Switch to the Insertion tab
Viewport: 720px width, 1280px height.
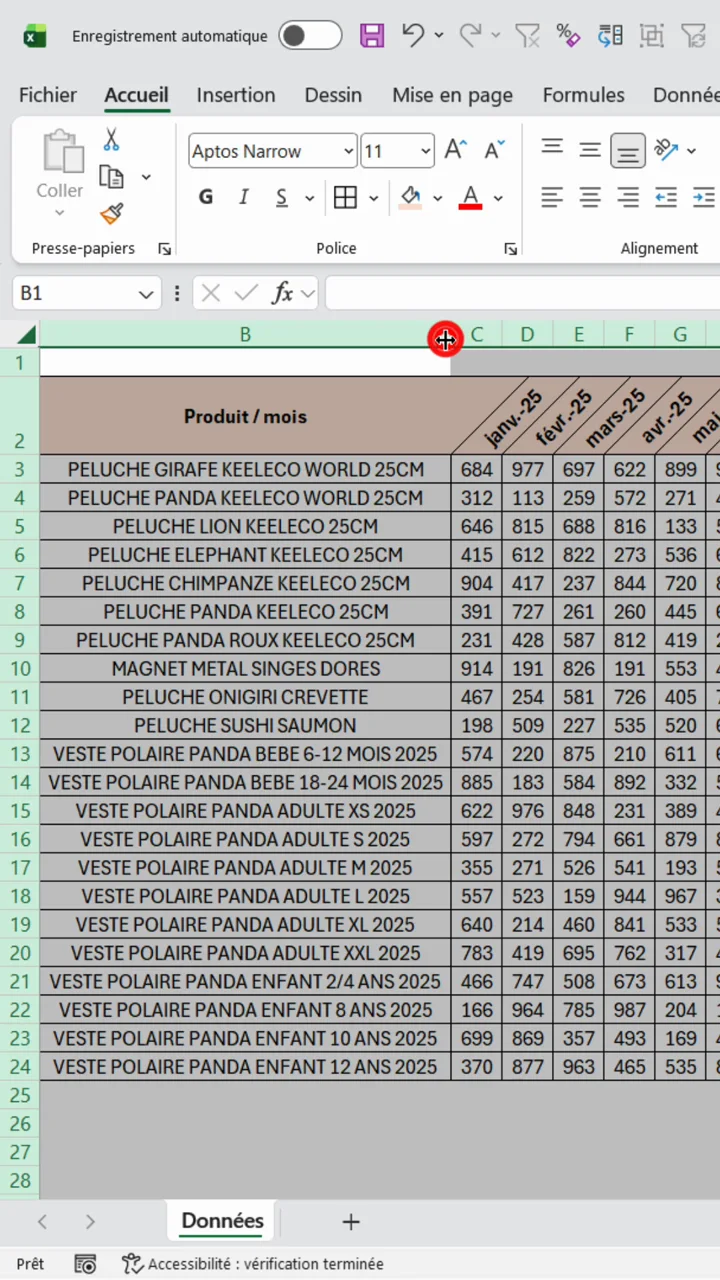(x=236, y=95)
